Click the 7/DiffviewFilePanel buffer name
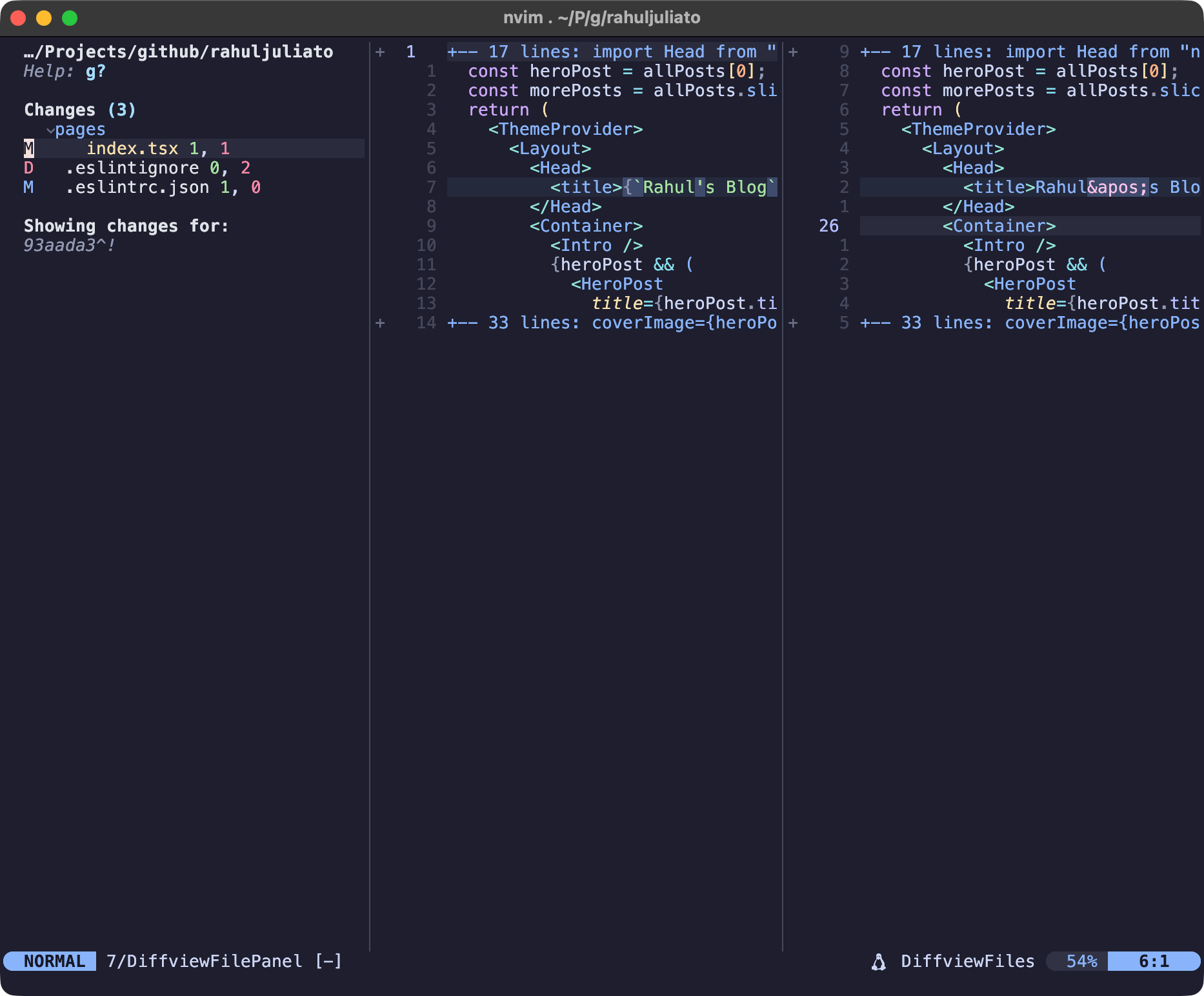The image size is (1204, 996). coord(205,961)
